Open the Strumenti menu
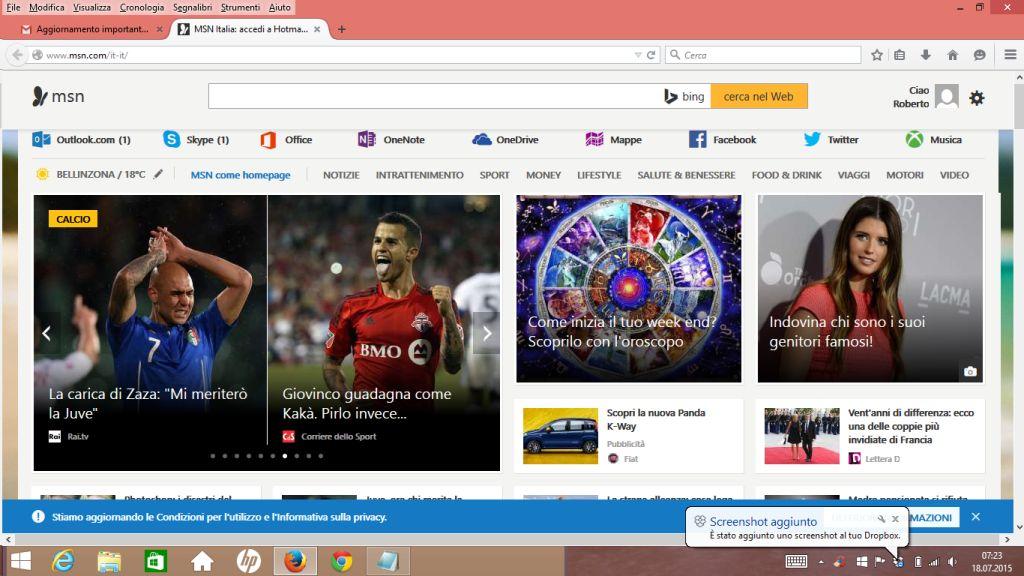Viewport: 1024px width, 576px height. [240, 7]
